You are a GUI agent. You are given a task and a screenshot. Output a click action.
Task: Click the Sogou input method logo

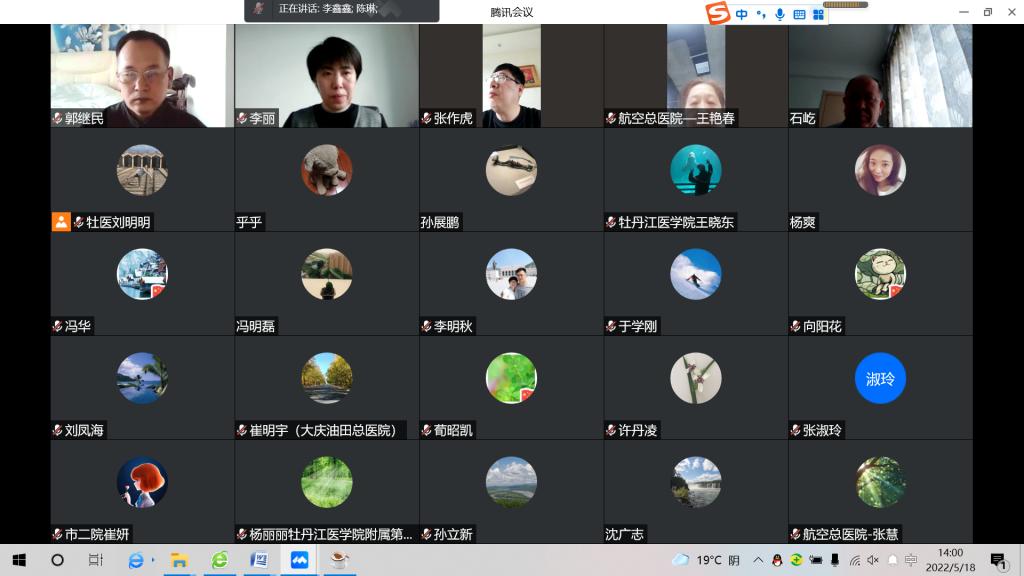coord(717,14)
